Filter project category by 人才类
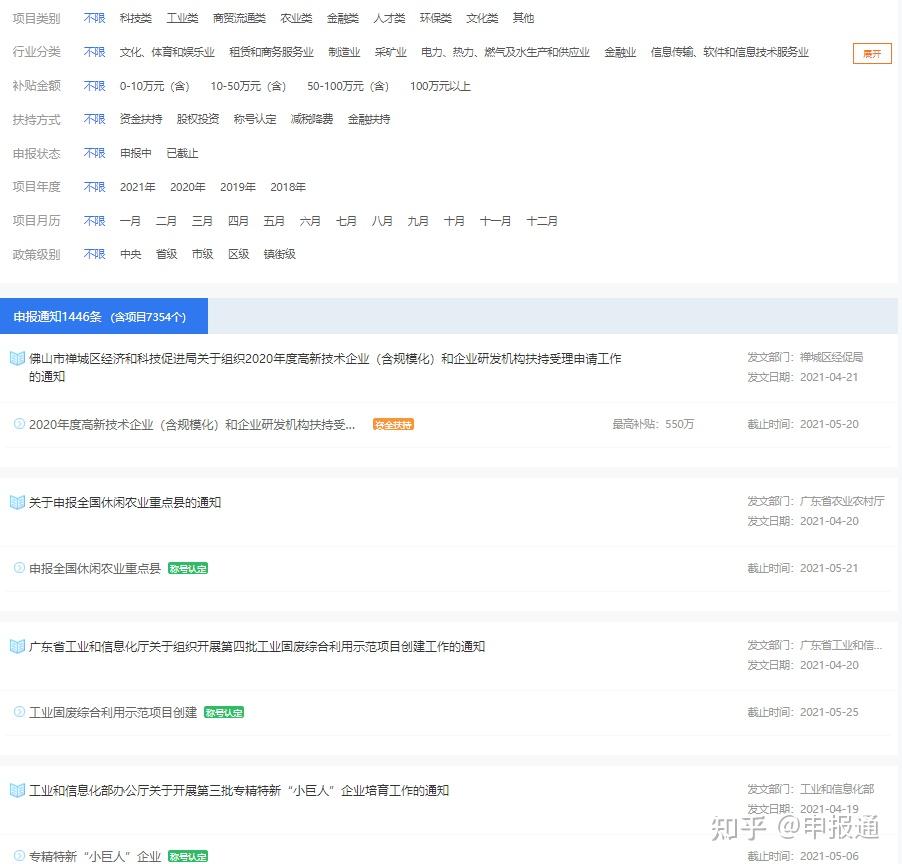 (x=389, y=18)
